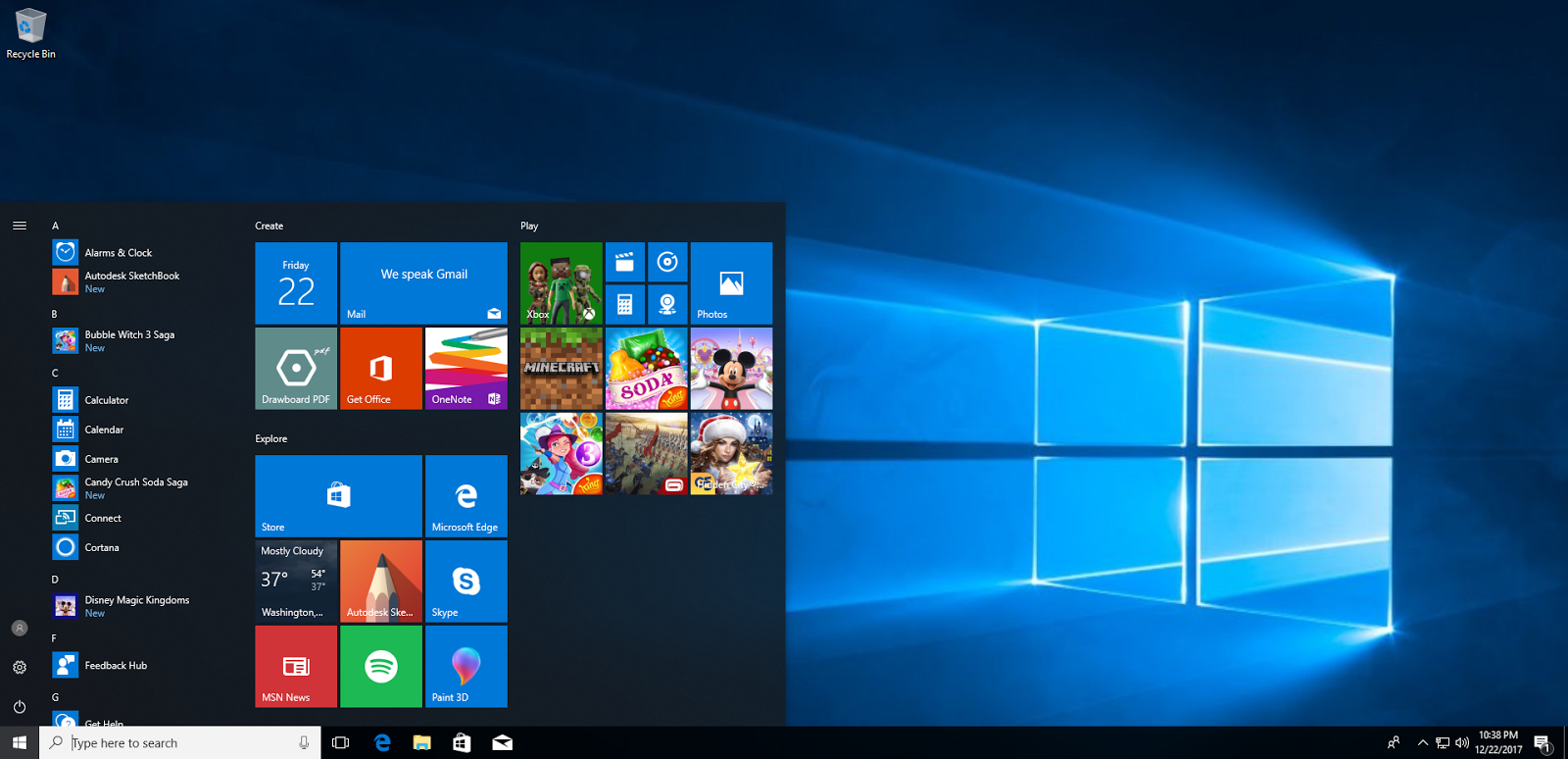Open the Autodesk SketchBook pencil tile

381,582
